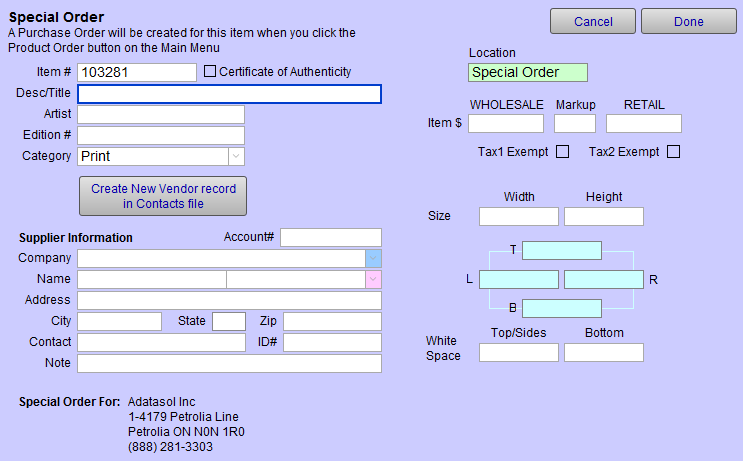Open the Category dropdown showing Print
This screenshot has width=743, height=461.
(x=236, y=156)
